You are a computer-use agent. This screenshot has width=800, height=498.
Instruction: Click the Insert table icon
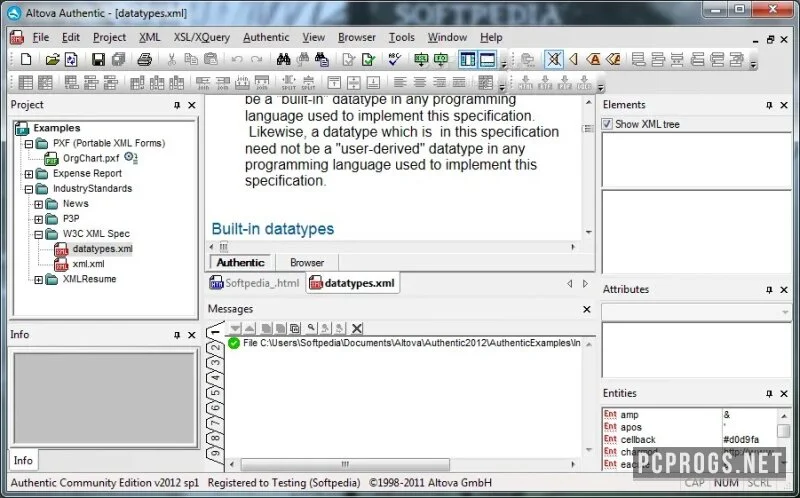point(26,82)
